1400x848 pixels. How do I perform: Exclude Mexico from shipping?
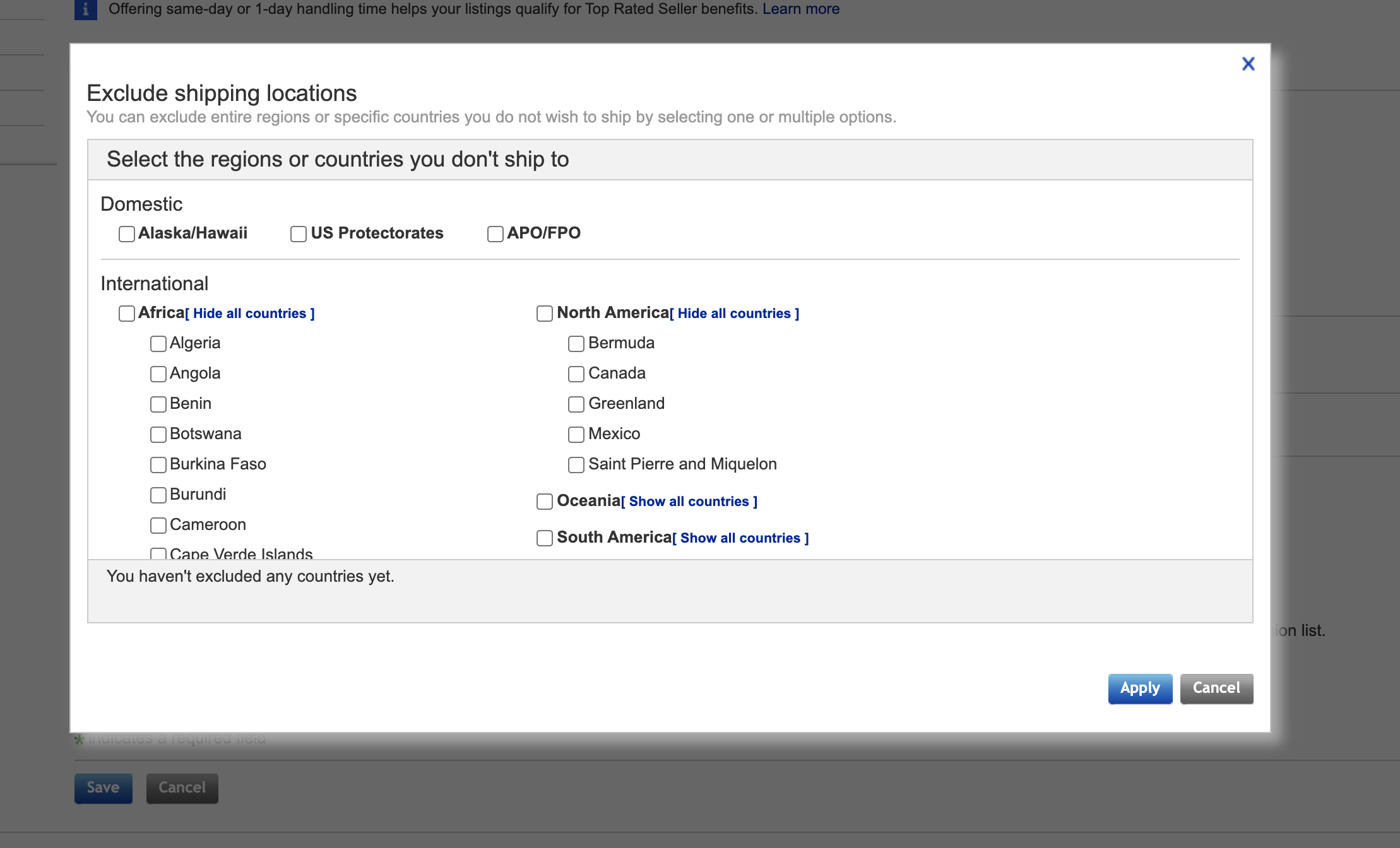point(576,435)
